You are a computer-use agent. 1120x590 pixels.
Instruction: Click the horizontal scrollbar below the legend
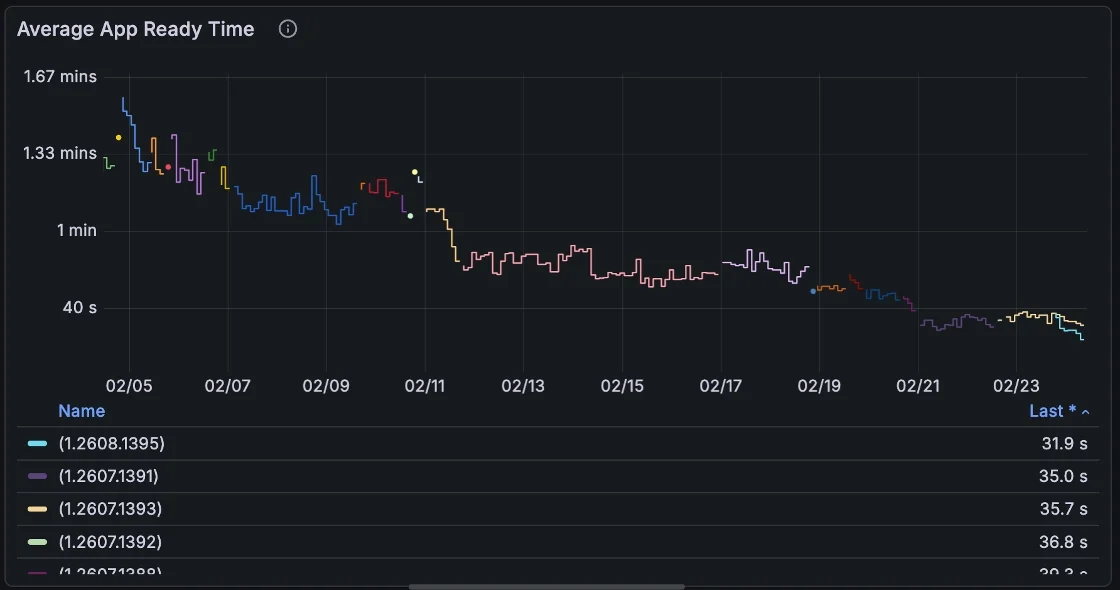547,586
